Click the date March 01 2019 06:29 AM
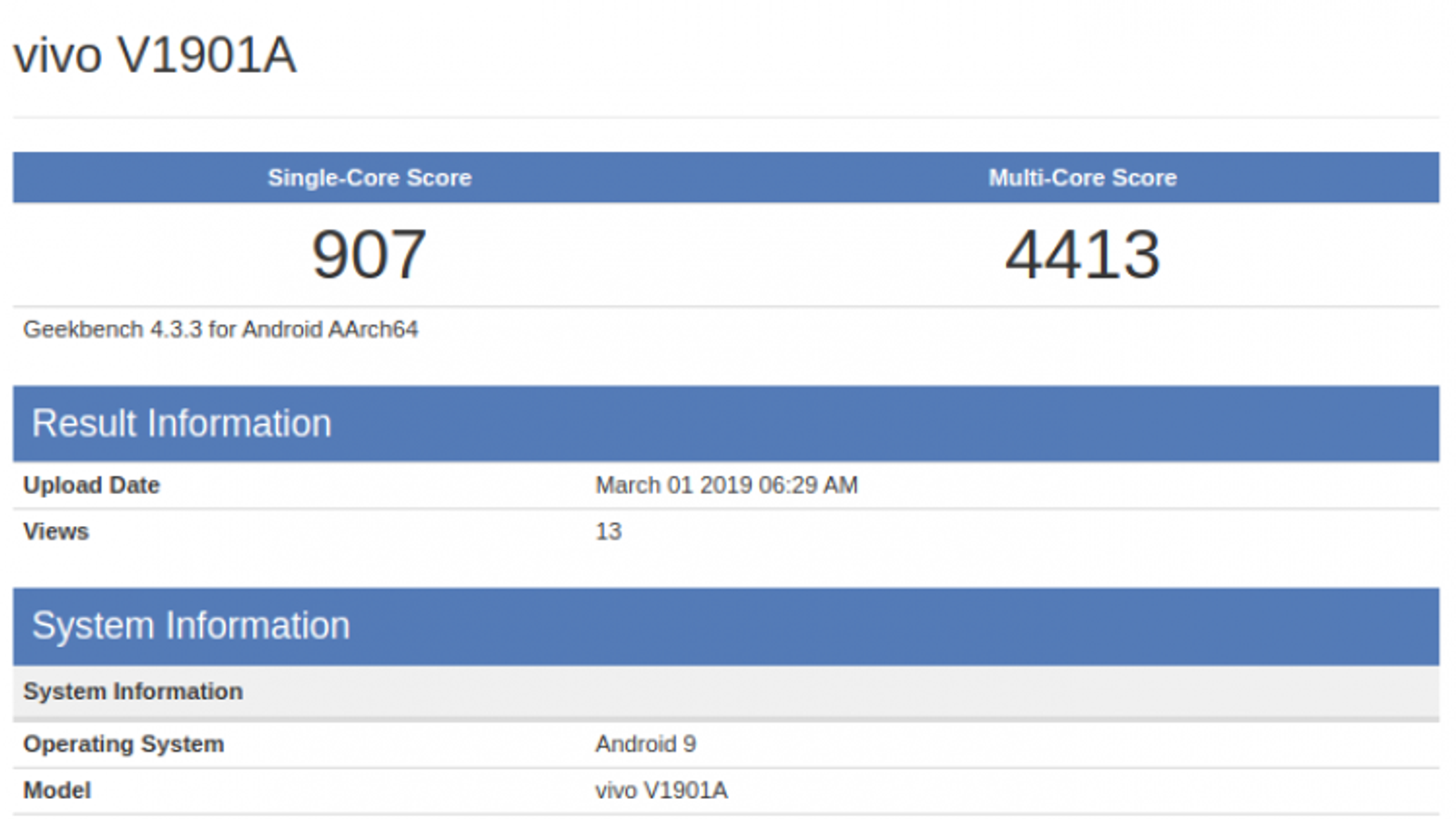Image resolution: width=1456 pixels, height=819 pixels. click(x=727, y=485)
